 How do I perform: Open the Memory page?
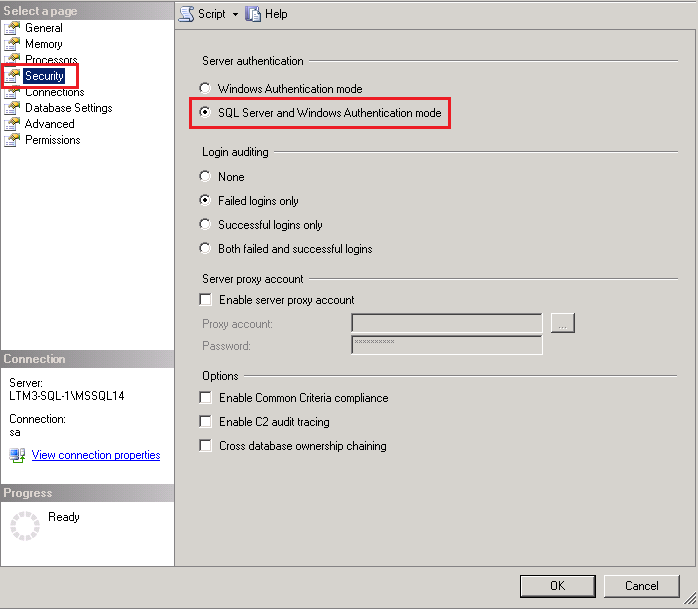[x=43, y=44]
